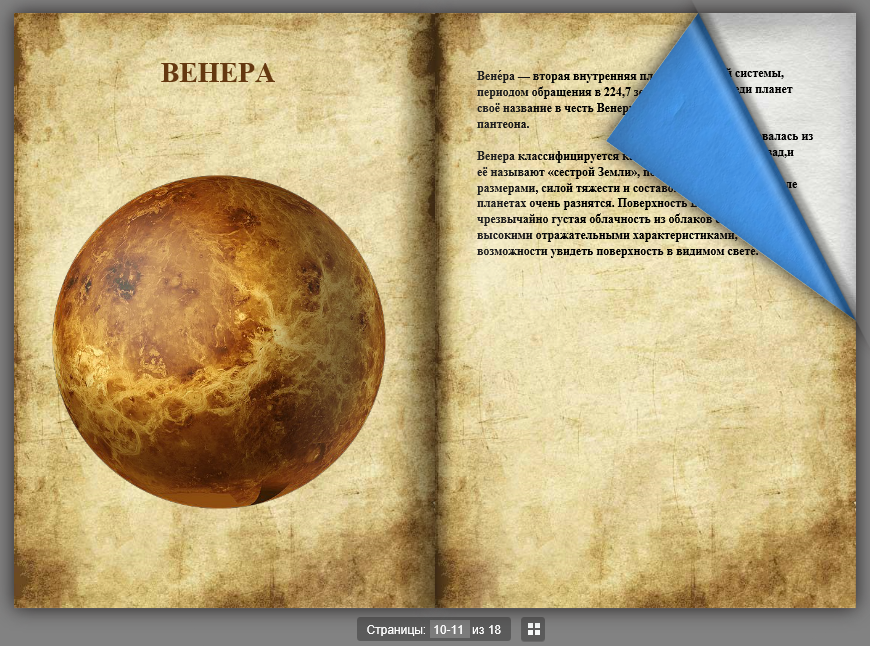Click the Venus planet image
The height and width of the screenshot is (646, 870).
pyautogui.click(x=219, y=341)
